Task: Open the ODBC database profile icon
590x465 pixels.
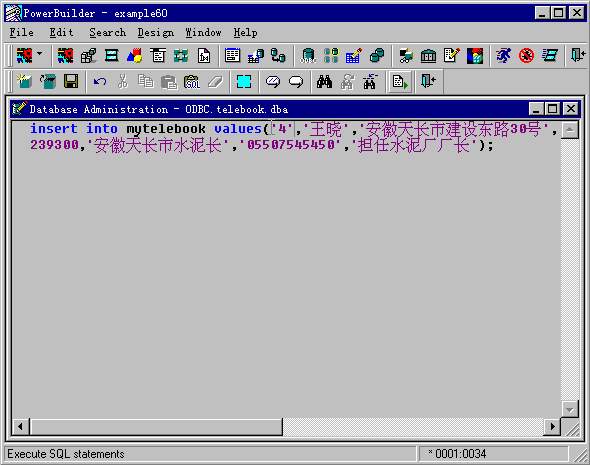Action: pos(308,56)
